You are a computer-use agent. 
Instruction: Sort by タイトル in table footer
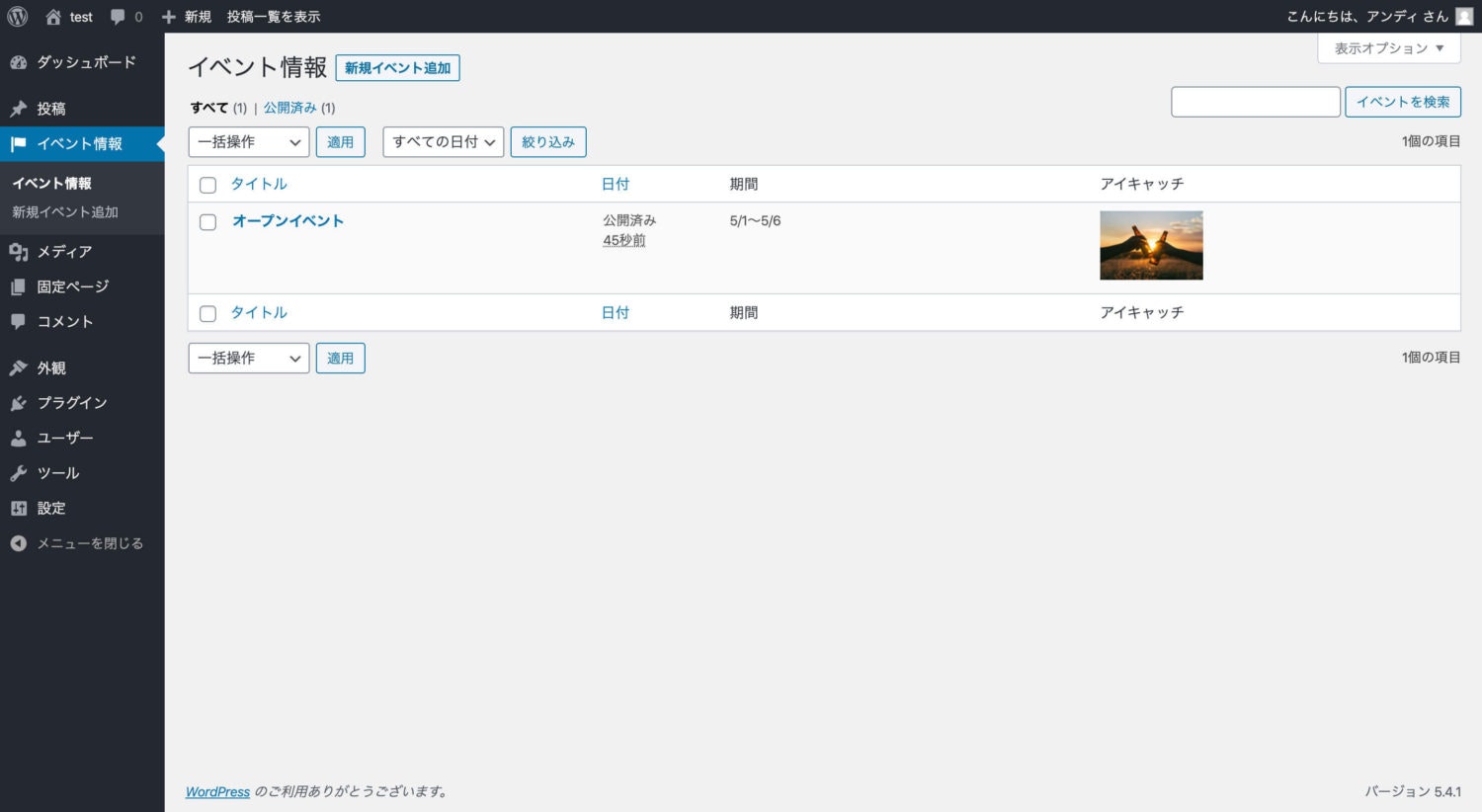259,312
